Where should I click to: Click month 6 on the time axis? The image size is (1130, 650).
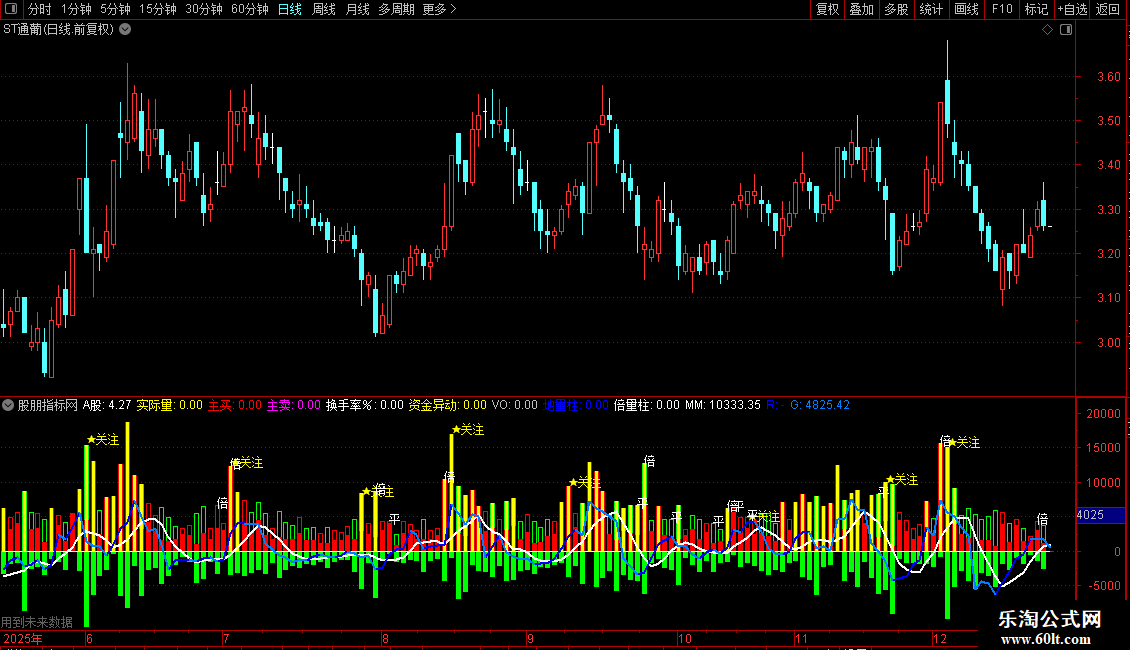point(89,638)
